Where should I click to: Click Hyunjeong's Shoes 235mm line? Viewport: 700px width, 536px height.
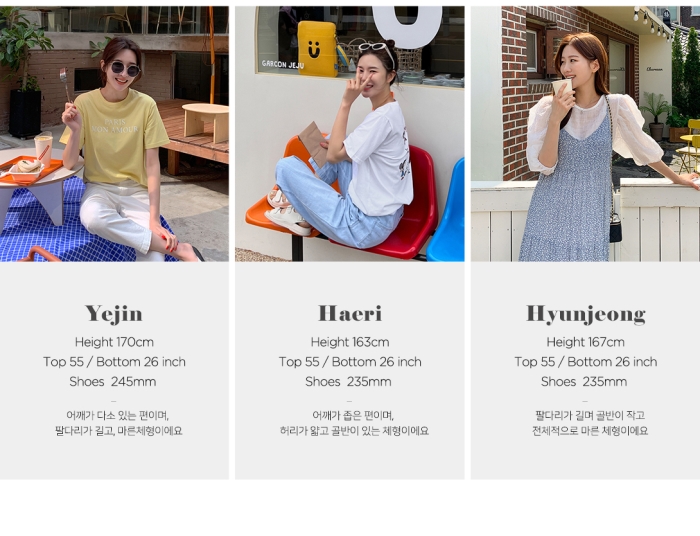584,382
